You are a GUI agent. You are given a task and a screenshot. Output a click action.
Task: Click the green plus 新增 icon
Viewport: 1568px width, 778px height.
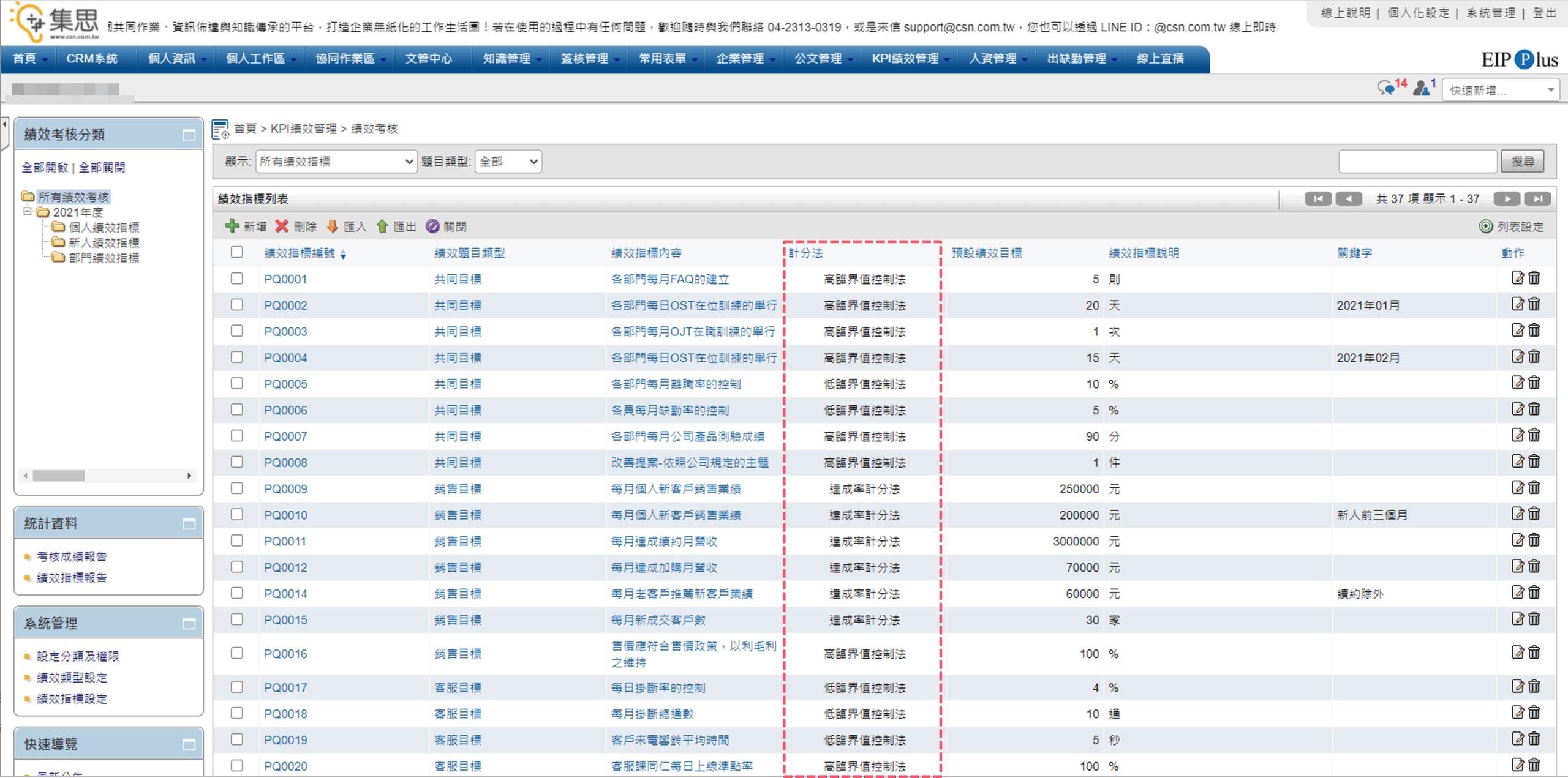click(232, 226)
